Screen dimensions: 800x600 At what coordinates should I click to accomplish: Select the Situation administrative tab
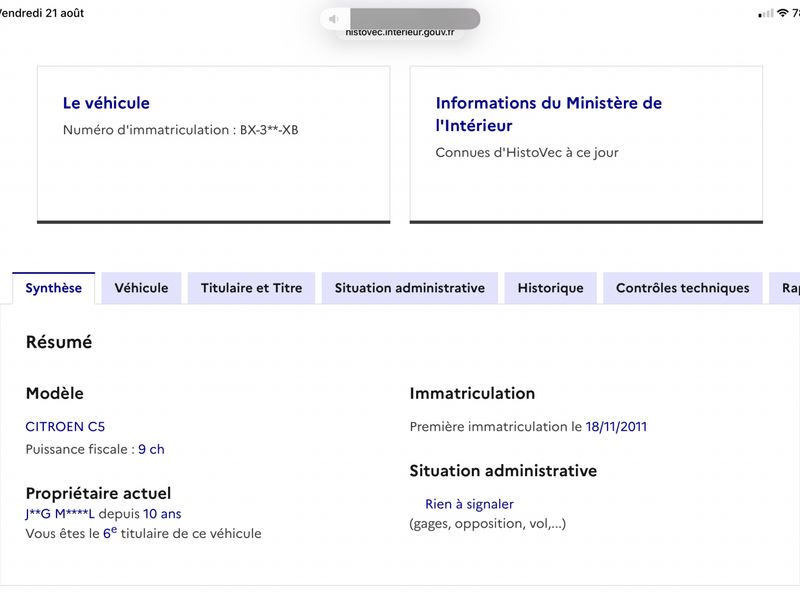tap(410, 288)
